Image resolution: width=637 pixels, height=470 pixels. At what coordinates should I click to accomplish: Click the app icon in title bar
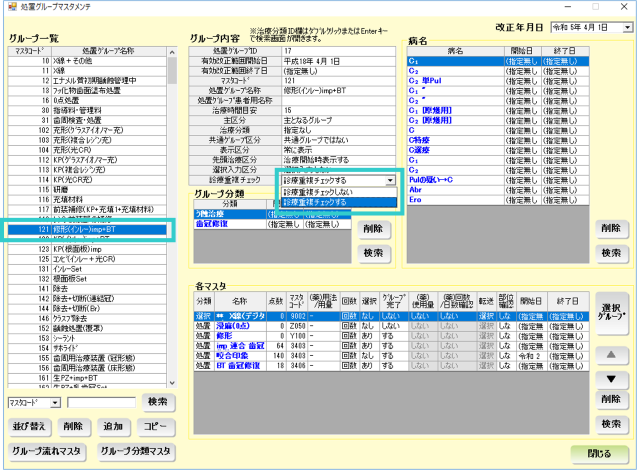pyautogui.click(x=9, y=9)
